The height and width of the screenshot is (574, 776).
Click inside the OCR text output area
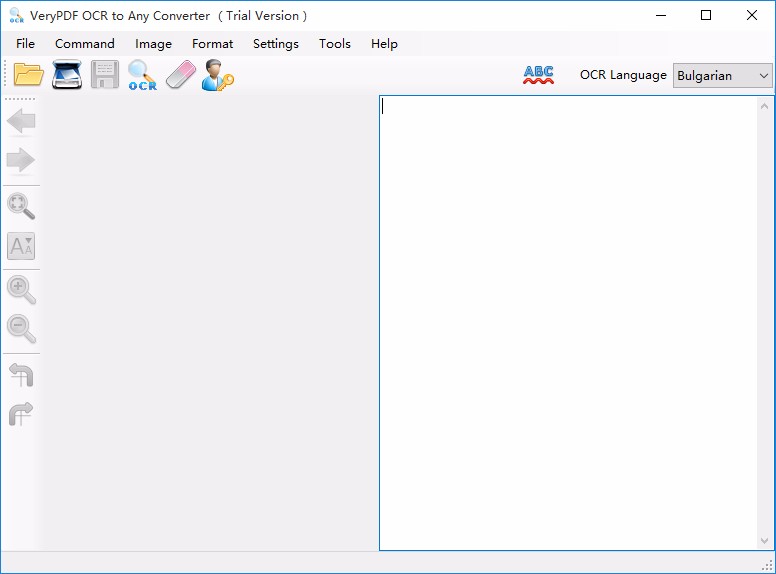pyautogui.click(x=568, y=323)
